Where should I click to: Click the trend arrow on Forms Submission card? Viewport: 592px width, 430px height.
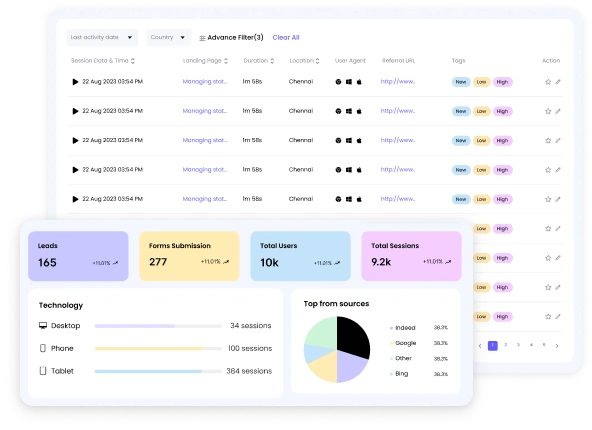click(226, 262)
